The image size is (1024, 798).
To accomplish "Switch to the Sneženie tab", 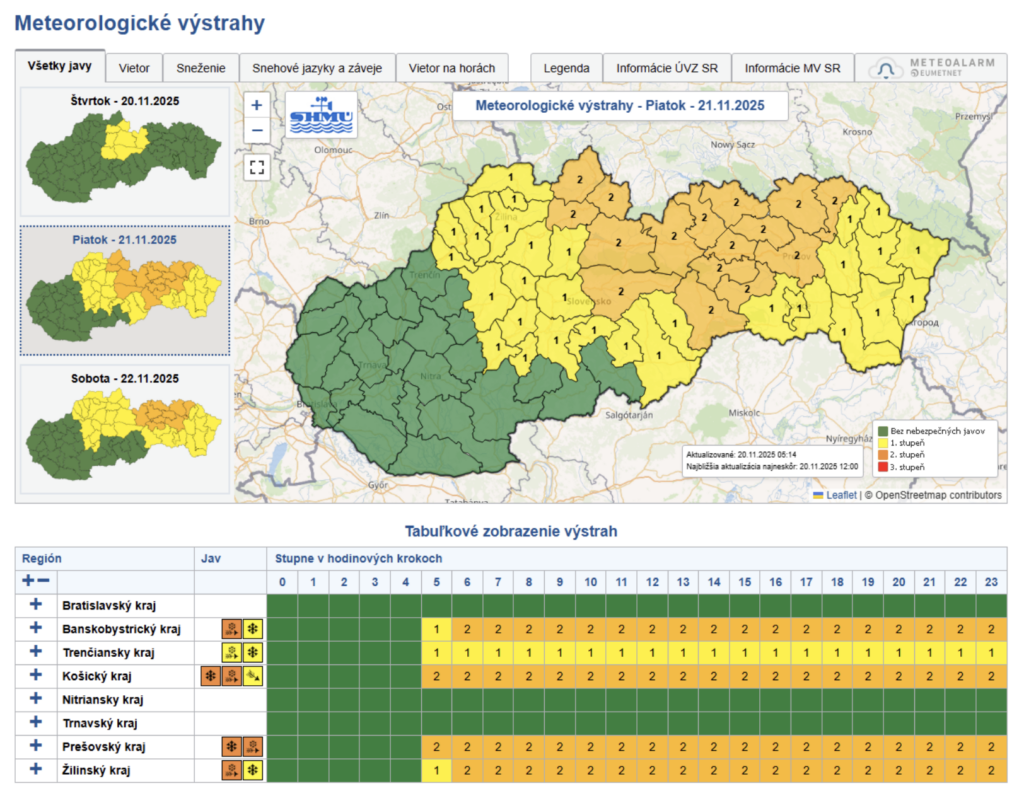I will 201,68.
